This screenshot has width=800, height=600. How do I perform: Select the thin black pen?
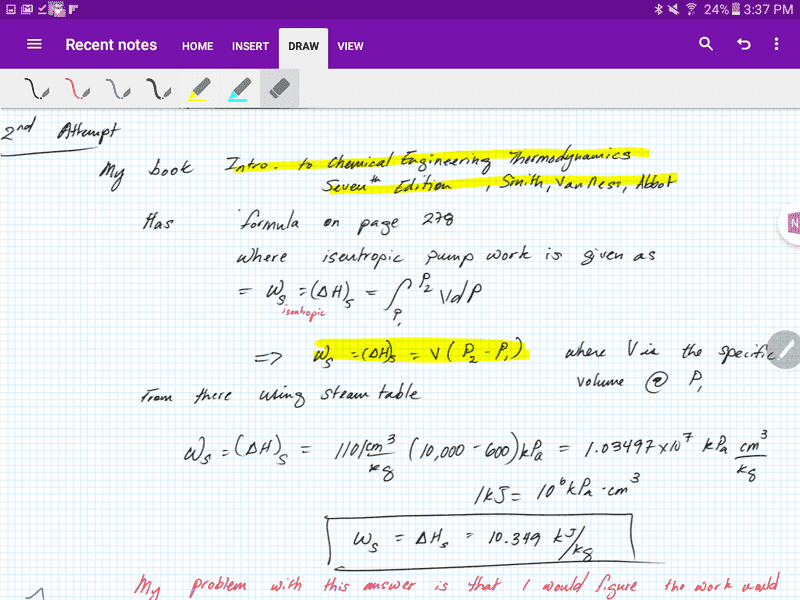(37, 89)
